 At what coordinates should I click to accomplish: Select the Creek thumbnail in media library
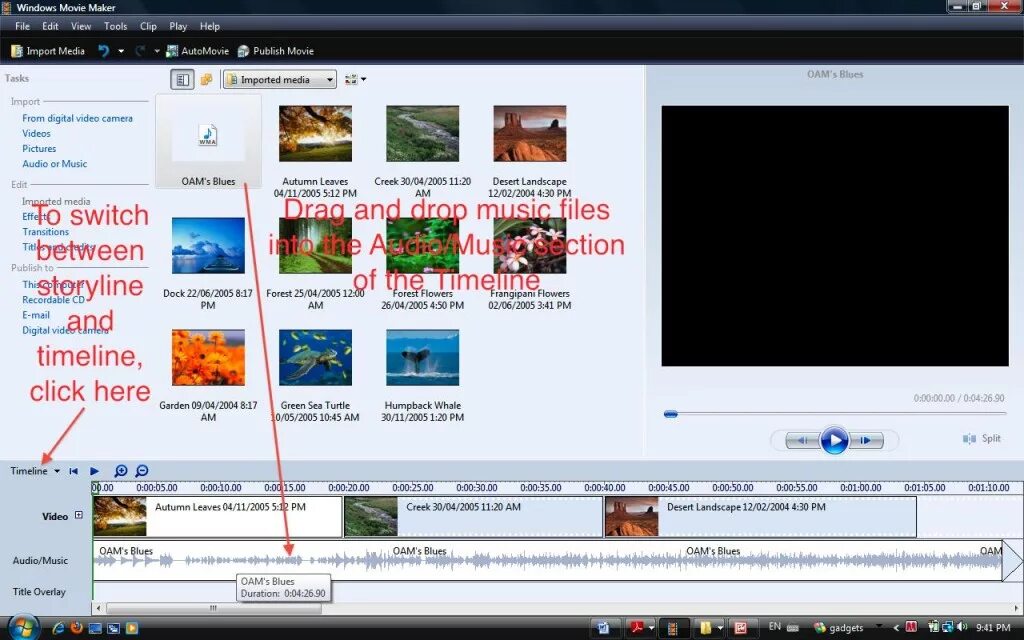(x=423, y=133)
